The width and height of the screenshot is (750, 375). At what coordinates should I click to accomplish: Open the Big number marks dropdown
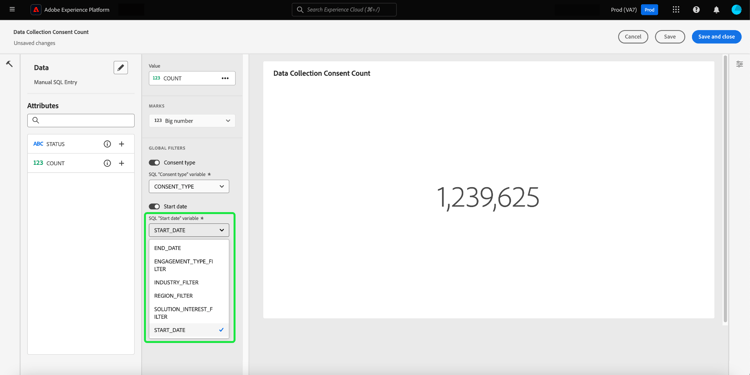point(192,121)
